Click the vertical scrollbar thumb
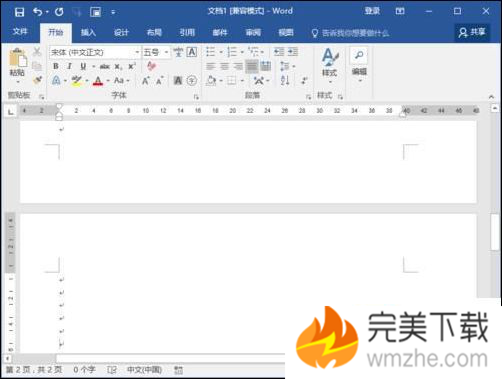This screenshot has width=502, height=379. (495, 232)
